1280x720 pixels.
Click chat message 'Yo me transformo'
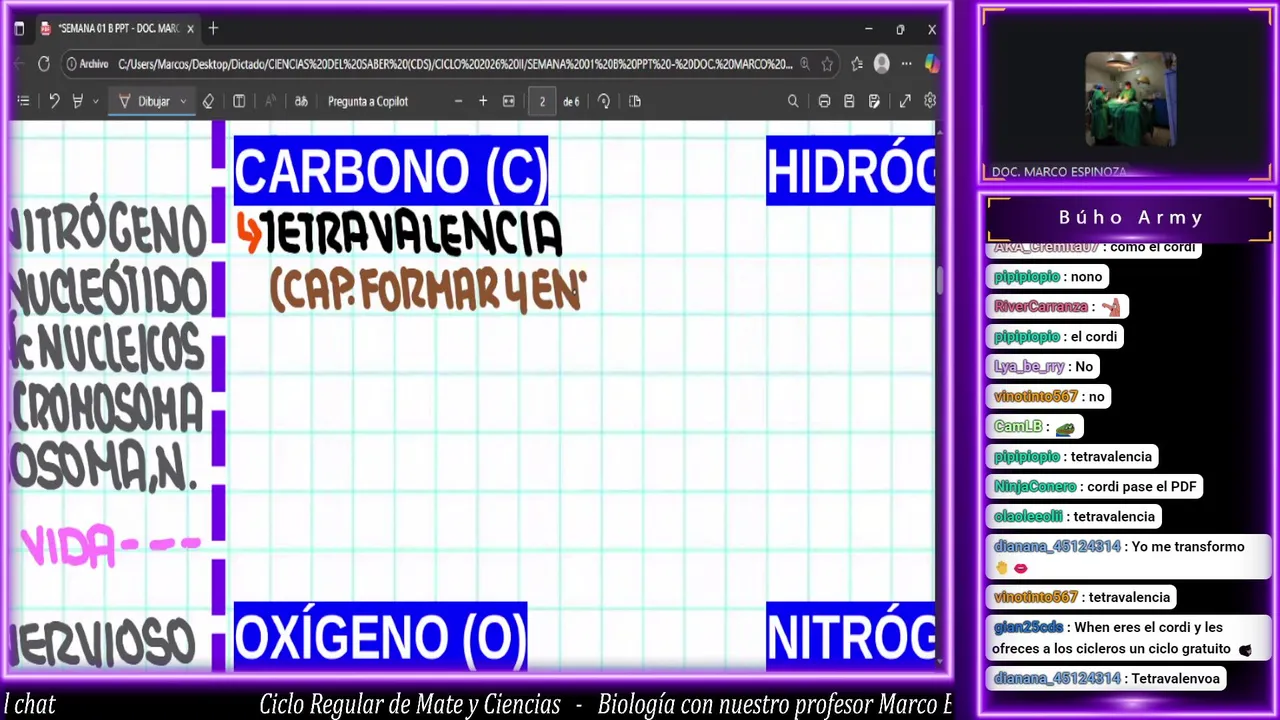(1188, 547)
